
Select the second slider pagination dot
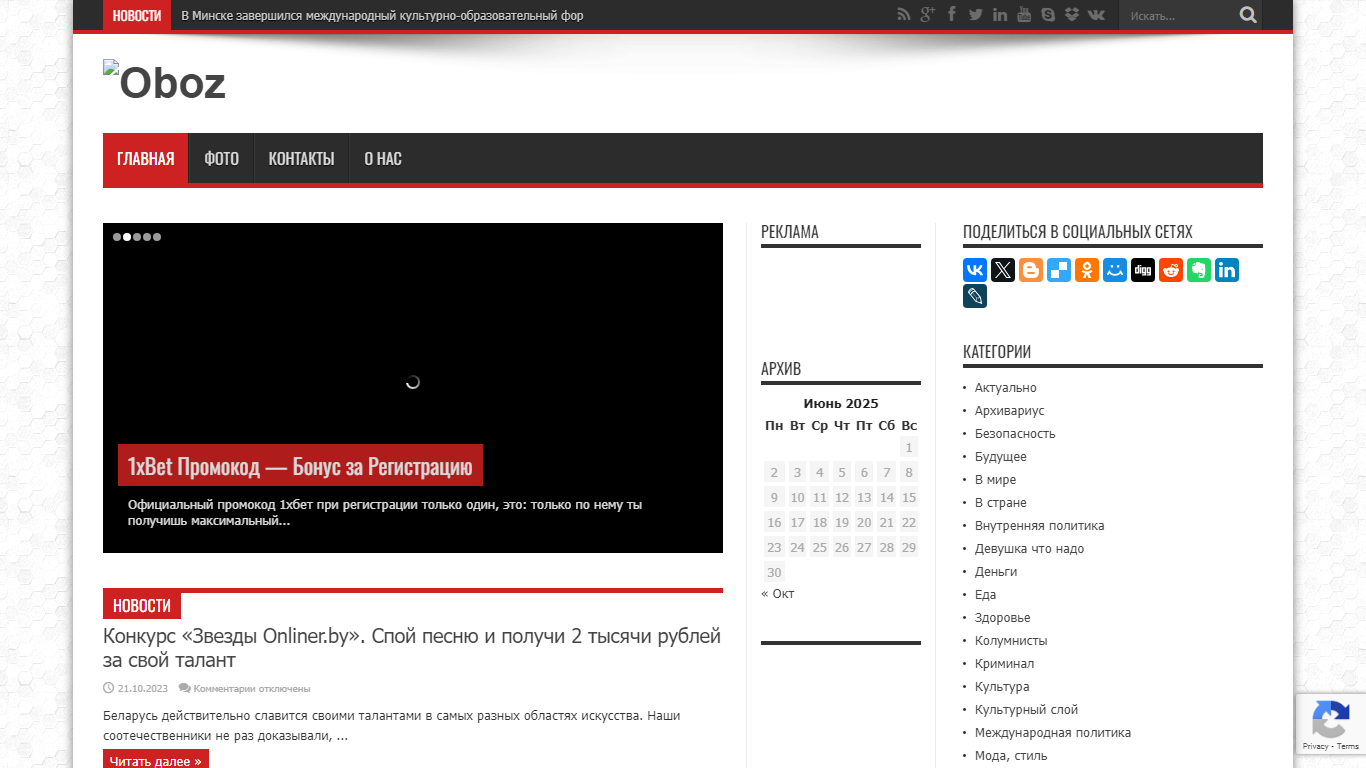(x=127, y=237)
